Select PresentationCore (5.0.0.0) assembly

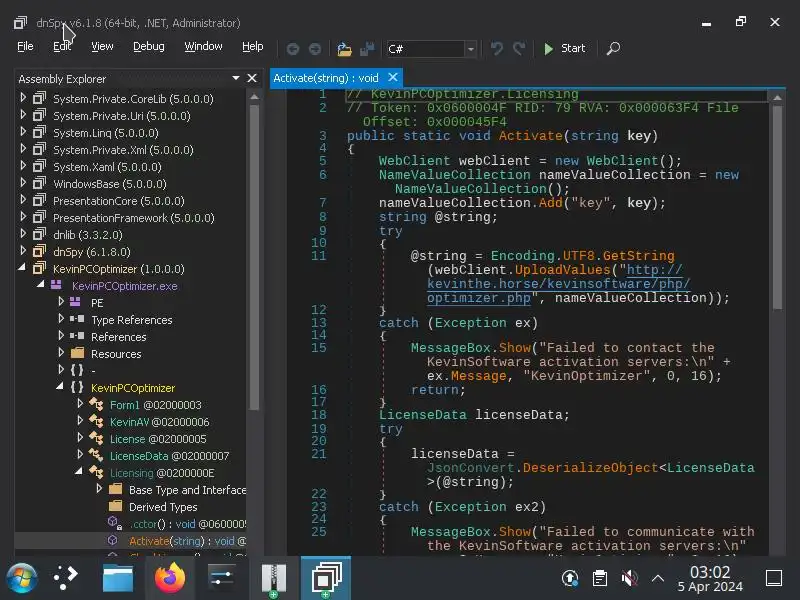(x=118, y=201)
